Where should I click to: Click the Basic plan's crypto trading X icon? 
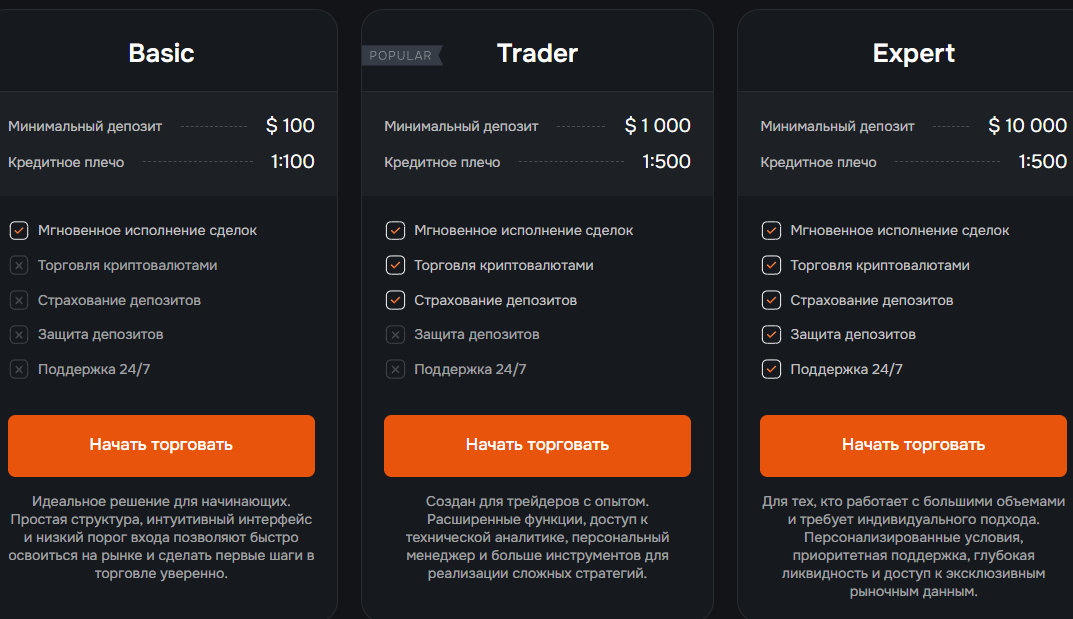pyautogui.click(x=19, y=265)
